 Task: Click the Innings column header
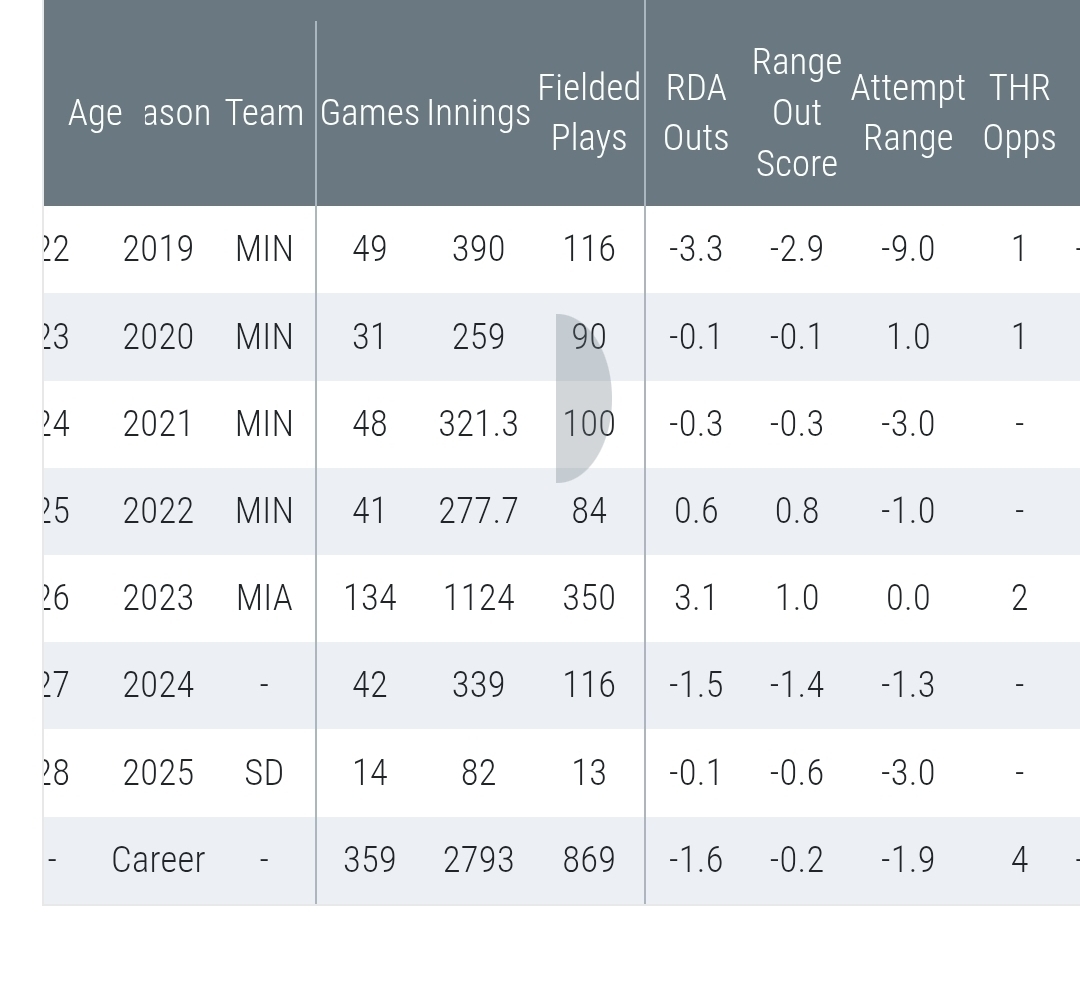(x=478, y=113)
